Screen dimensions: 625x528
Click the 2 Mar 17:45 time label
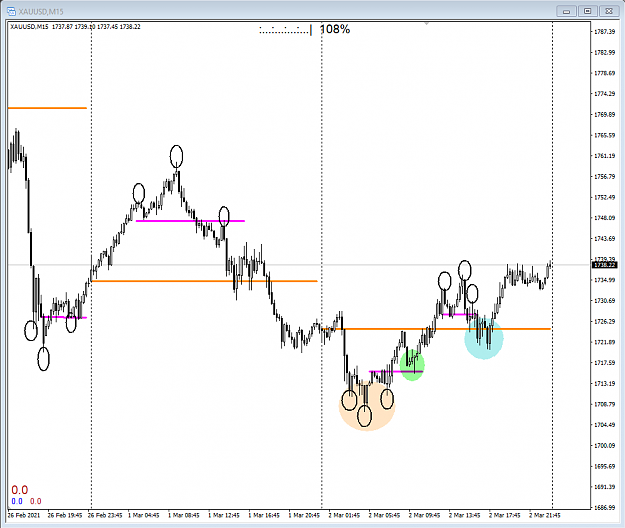(505, 515)
